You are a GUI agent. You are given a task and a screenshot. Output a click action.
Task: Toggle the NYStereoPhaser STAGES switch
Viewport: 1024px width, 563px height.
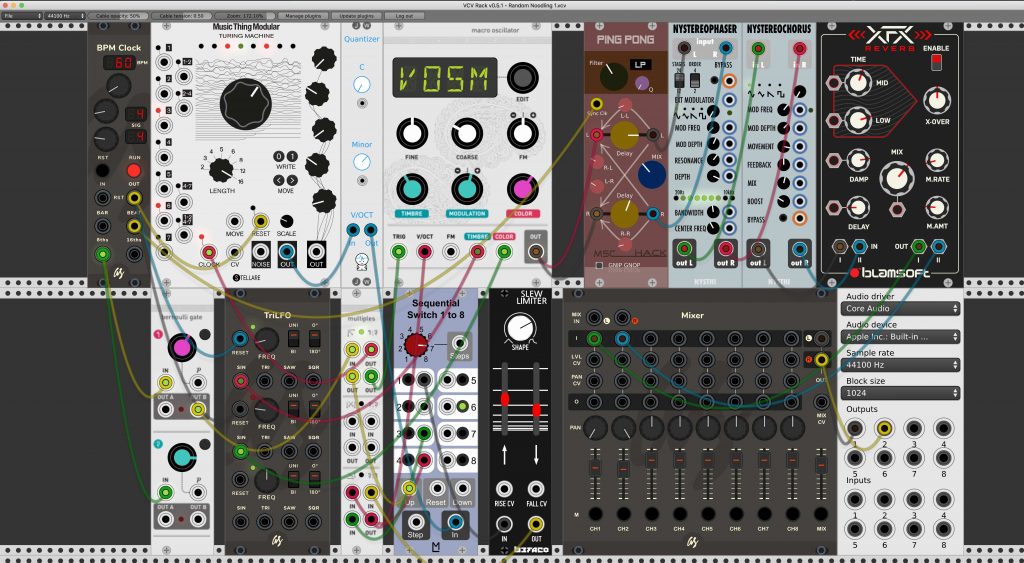[679, 80]
